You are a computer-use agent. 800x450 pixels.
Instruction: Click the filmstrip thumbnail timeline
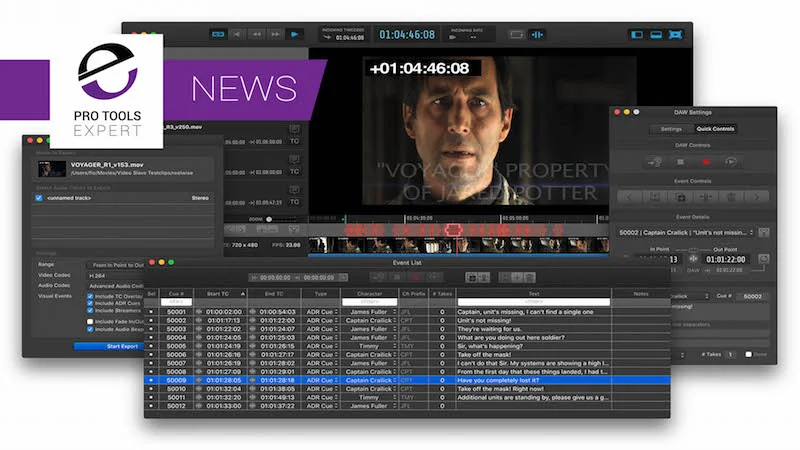tap(458, 246)
